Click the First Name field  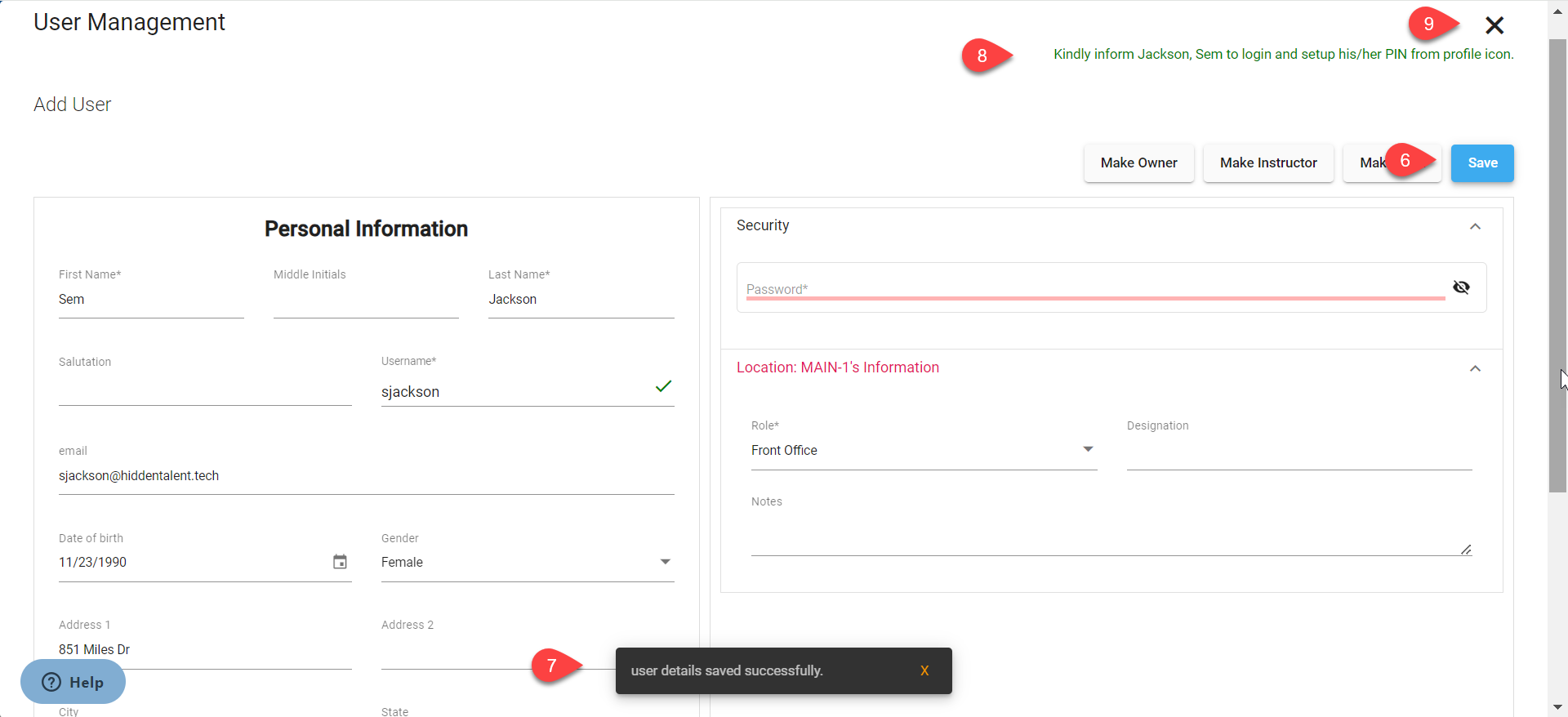pos(151,300)
